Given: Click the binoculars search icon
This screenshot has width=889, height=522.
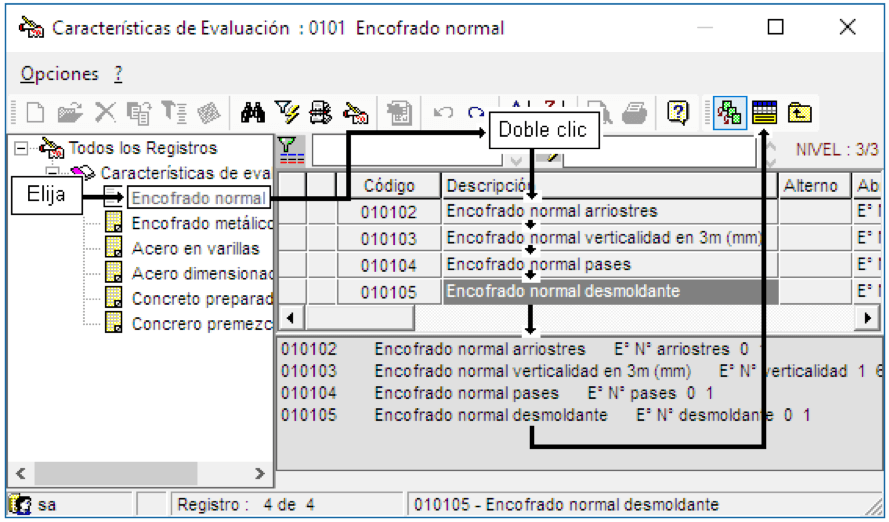Looking at the screenshot, I should (x=253, y=113).
